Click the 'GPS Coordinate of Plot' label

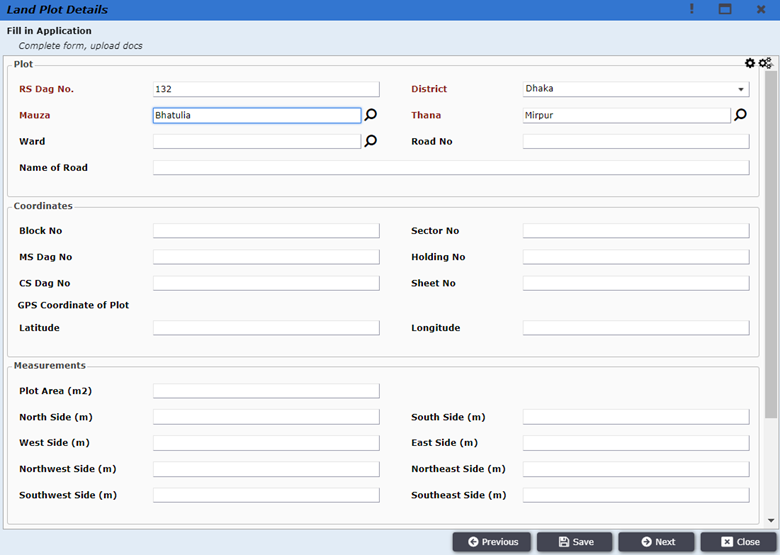(73, 305)
